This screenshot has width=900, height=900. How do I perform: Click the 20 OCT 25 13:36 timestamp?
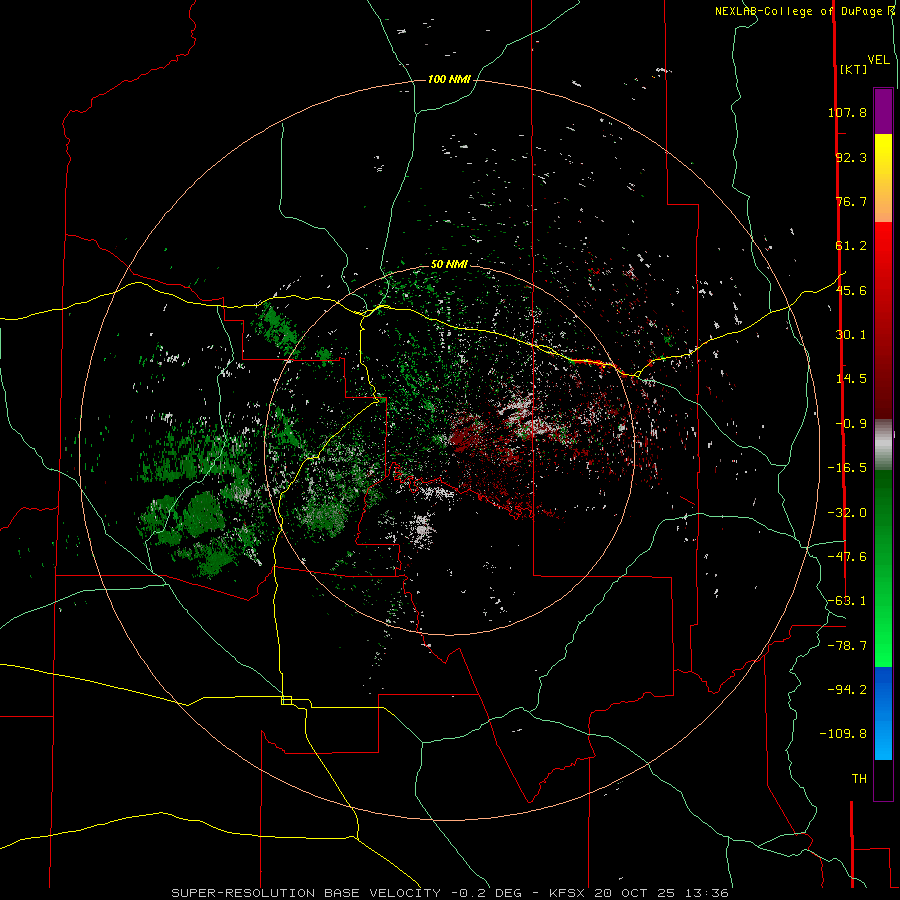pos(661,893)
